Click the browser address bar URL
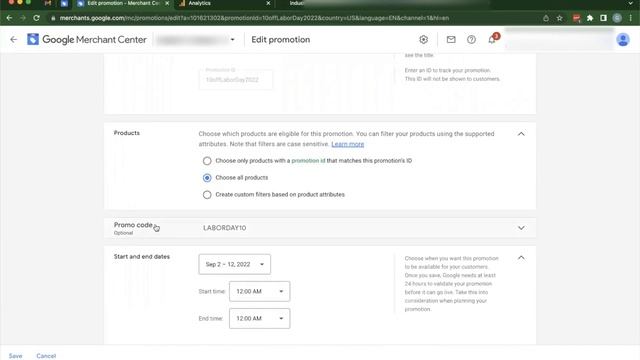 click(254, 18)
